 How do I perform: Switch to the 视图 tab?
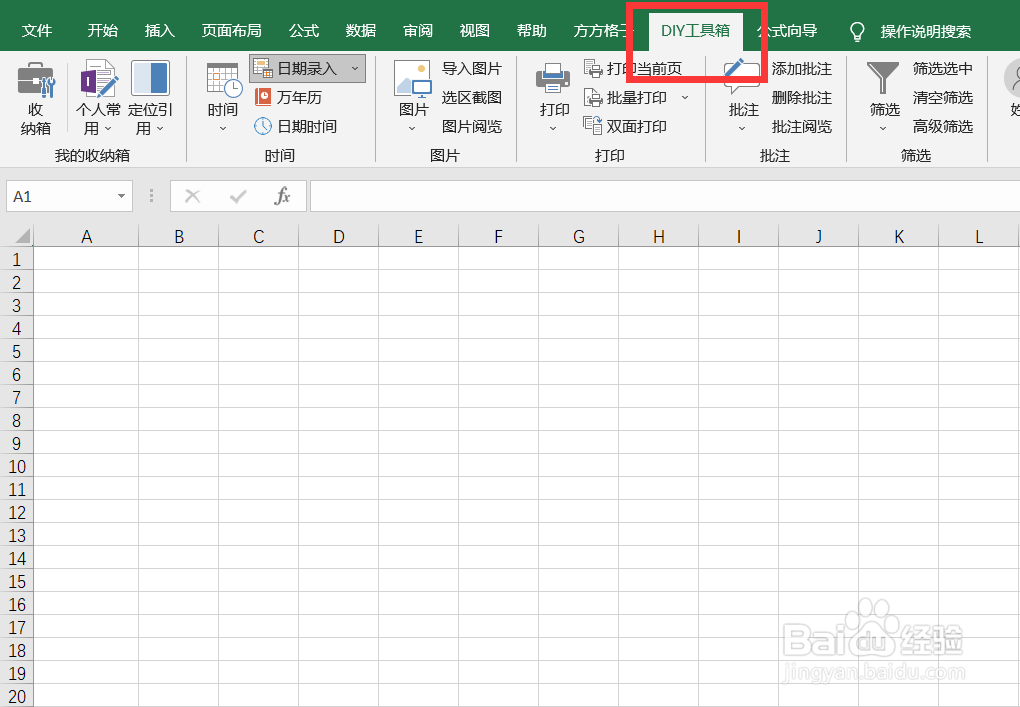[474, 31]
